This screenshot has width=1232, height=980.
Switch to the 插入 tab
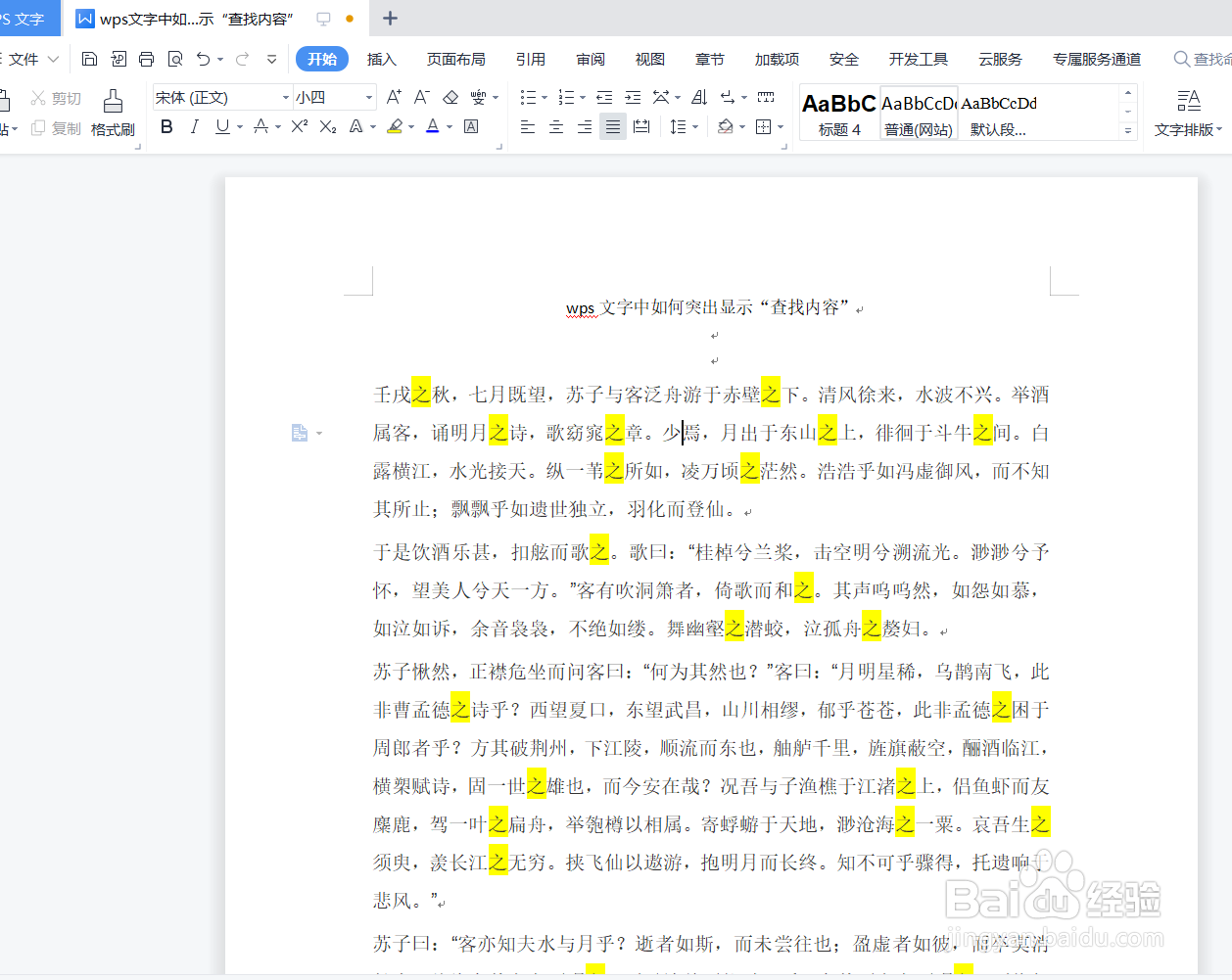(382, 60)
